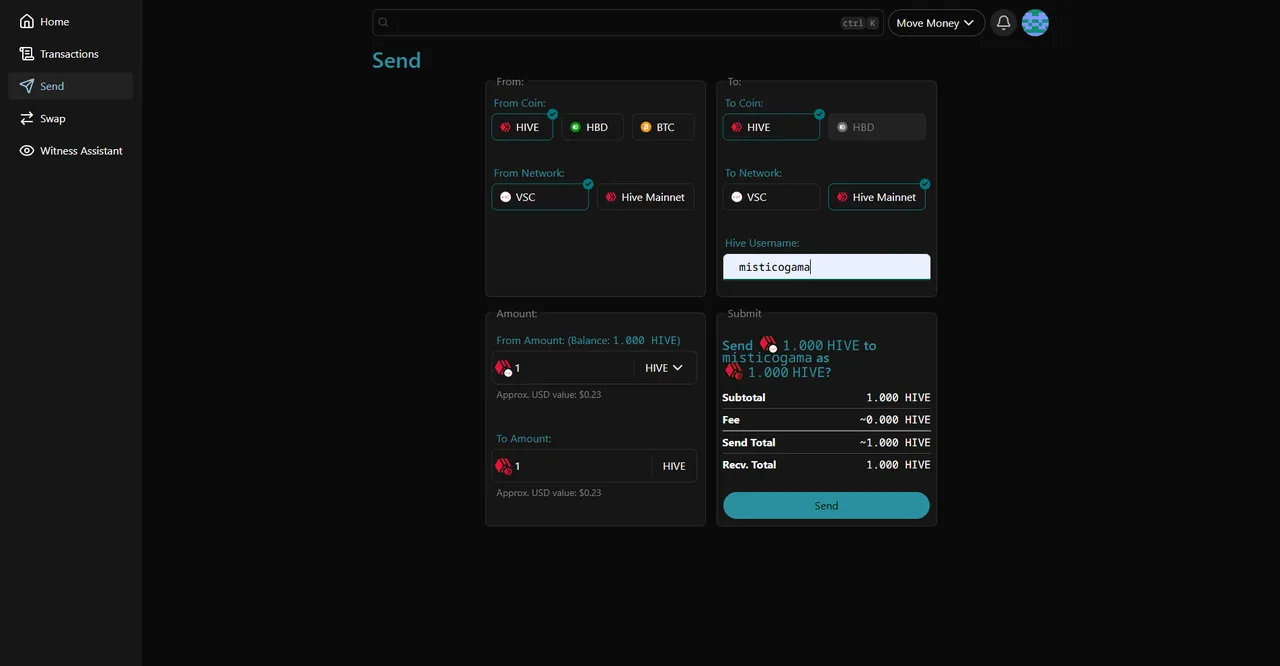Viewport: 1280px width, 666px height.
Task: Click the Subtotal 1.000 HIVE value
Action: pos(898,397)
